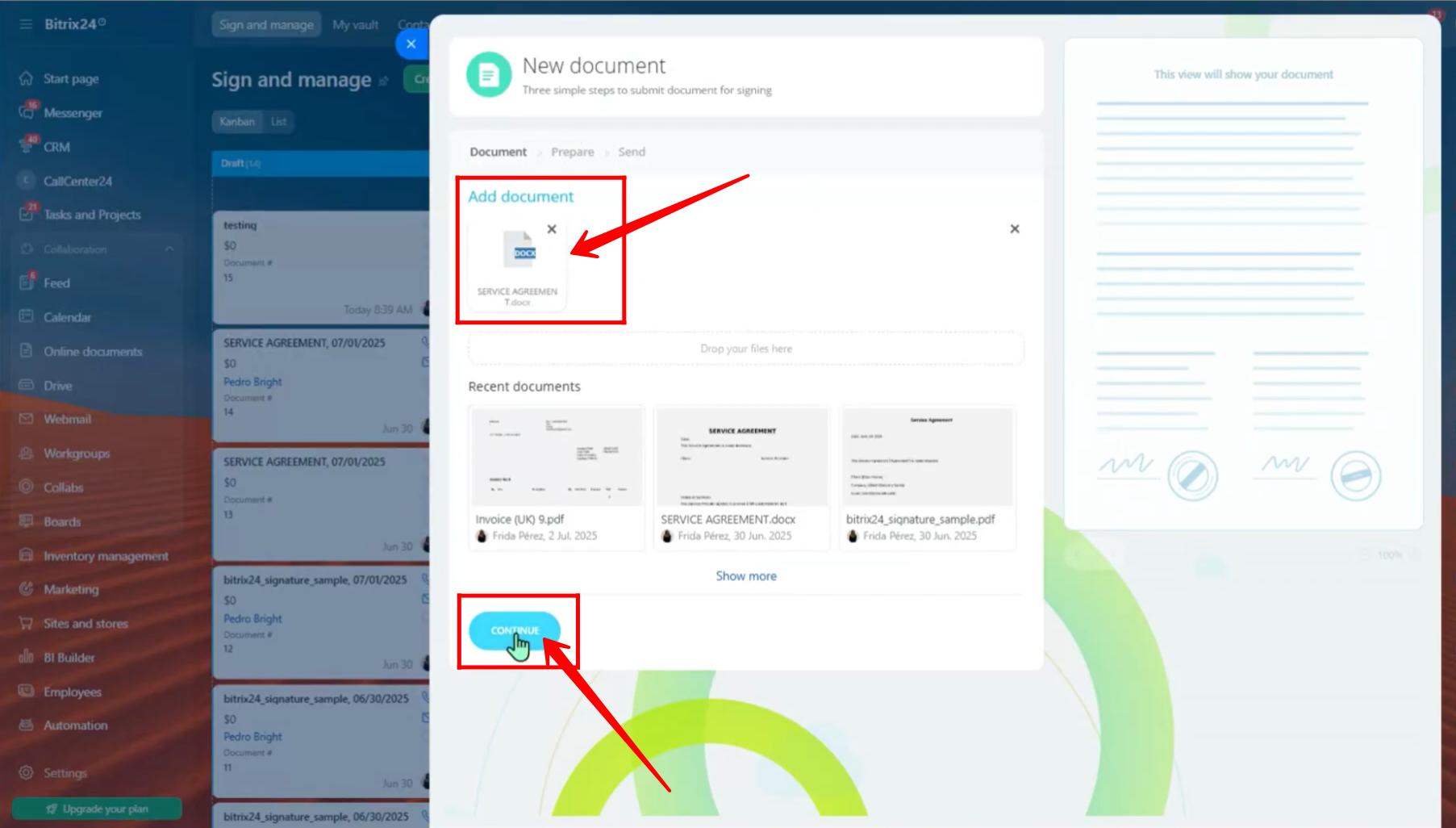Open Feed in sidebar

coord(56,283)
